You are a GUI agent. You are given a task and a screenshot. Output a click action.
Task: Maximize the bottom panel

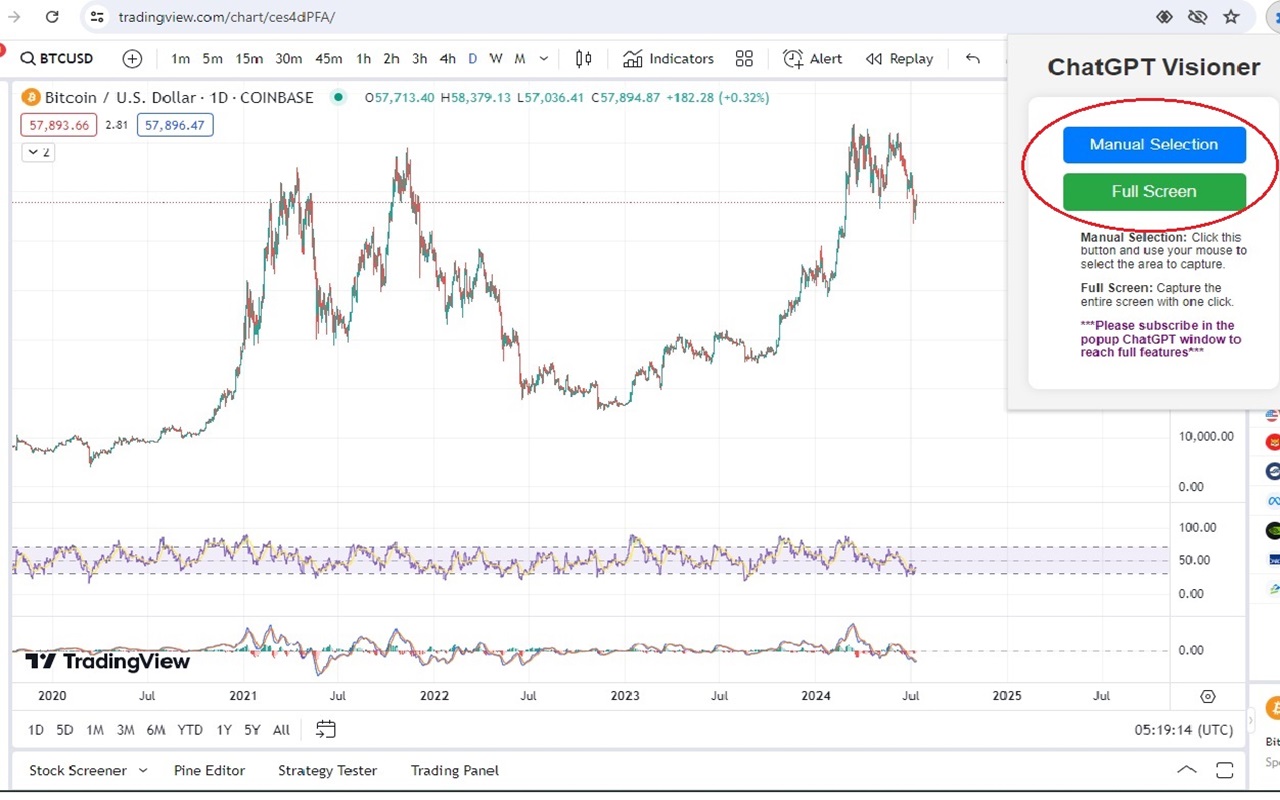pyautogui.click(x=1225, y=770)
